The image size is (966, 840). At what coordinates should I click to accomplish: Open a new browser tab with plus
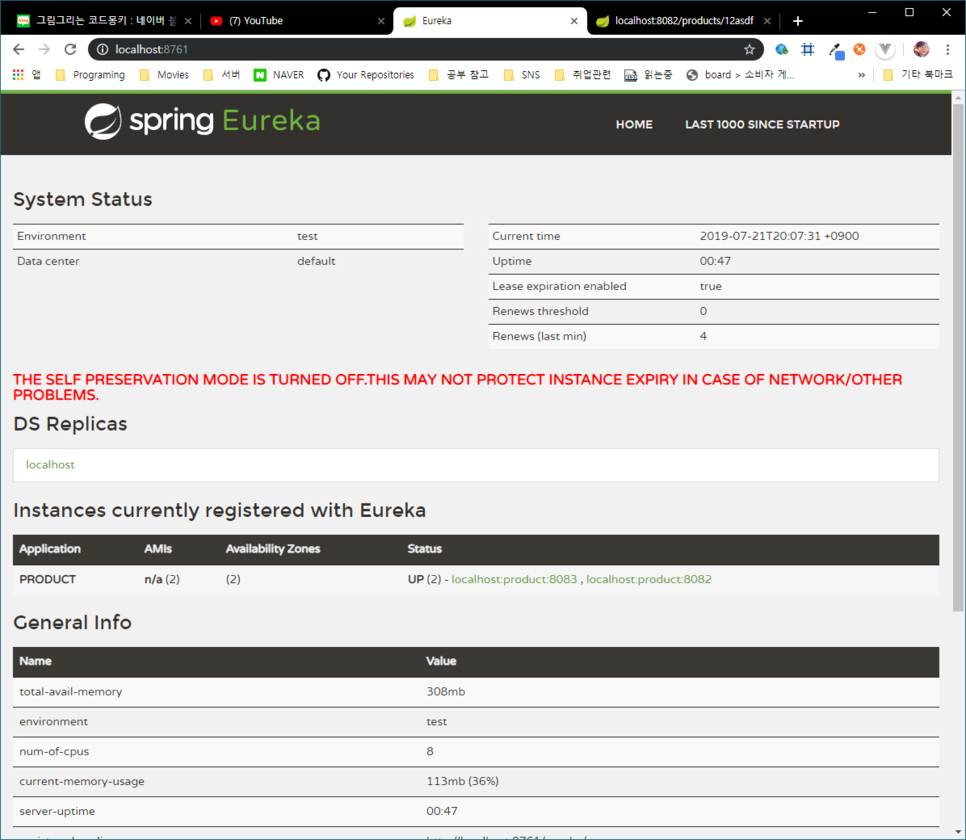[798, 21]
